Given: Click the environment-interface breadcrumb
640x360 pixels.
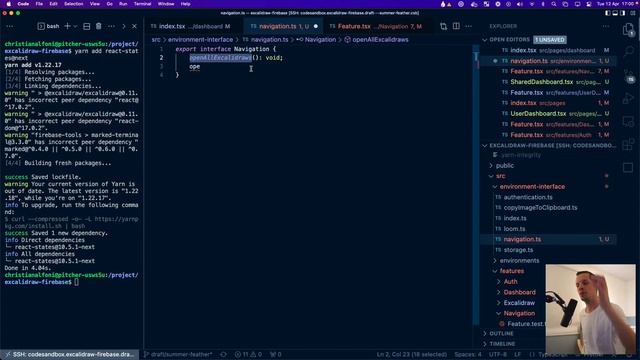Looking at the screenshot, I should click(x=200, y=40).
